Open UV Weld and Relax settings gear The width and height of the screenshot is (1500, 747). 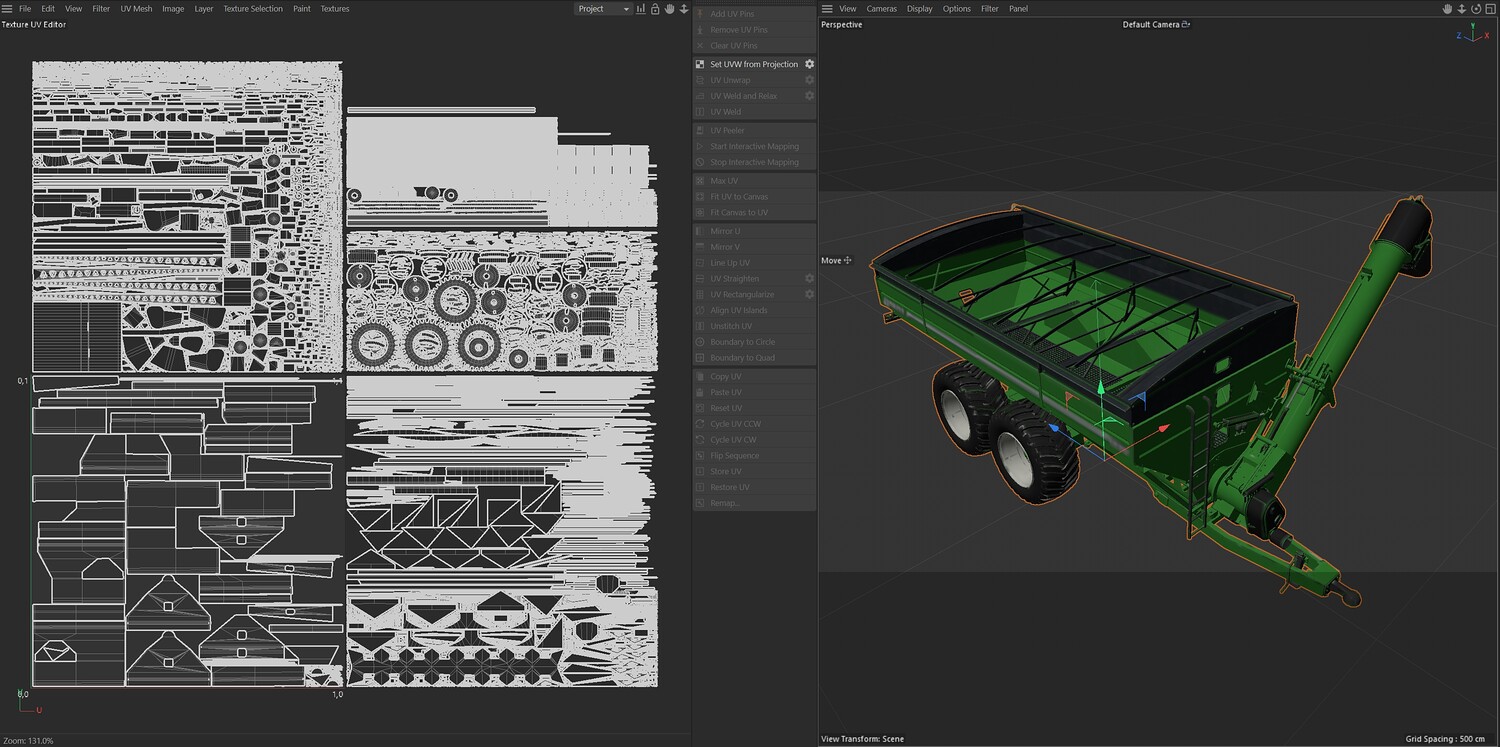point(810,96)
